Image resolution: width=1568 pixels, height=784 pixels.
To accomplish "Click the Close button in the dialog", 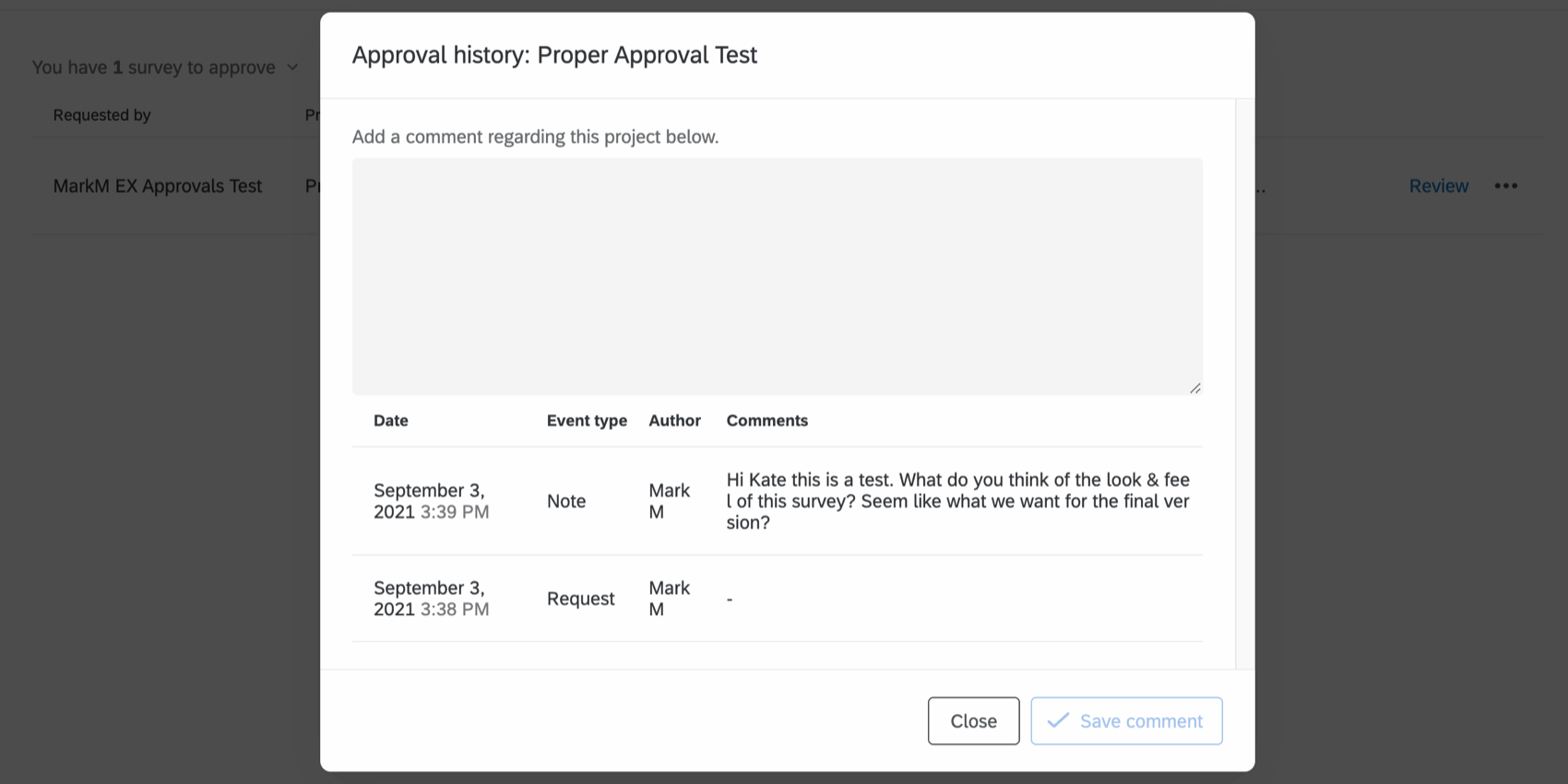I will [x=973, y=720].
